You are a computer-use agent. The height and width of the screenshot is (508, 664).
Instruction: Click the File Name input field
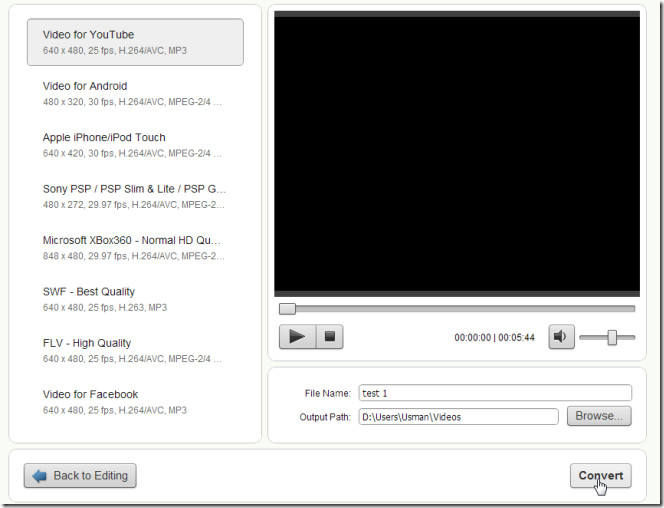(495, 393)
